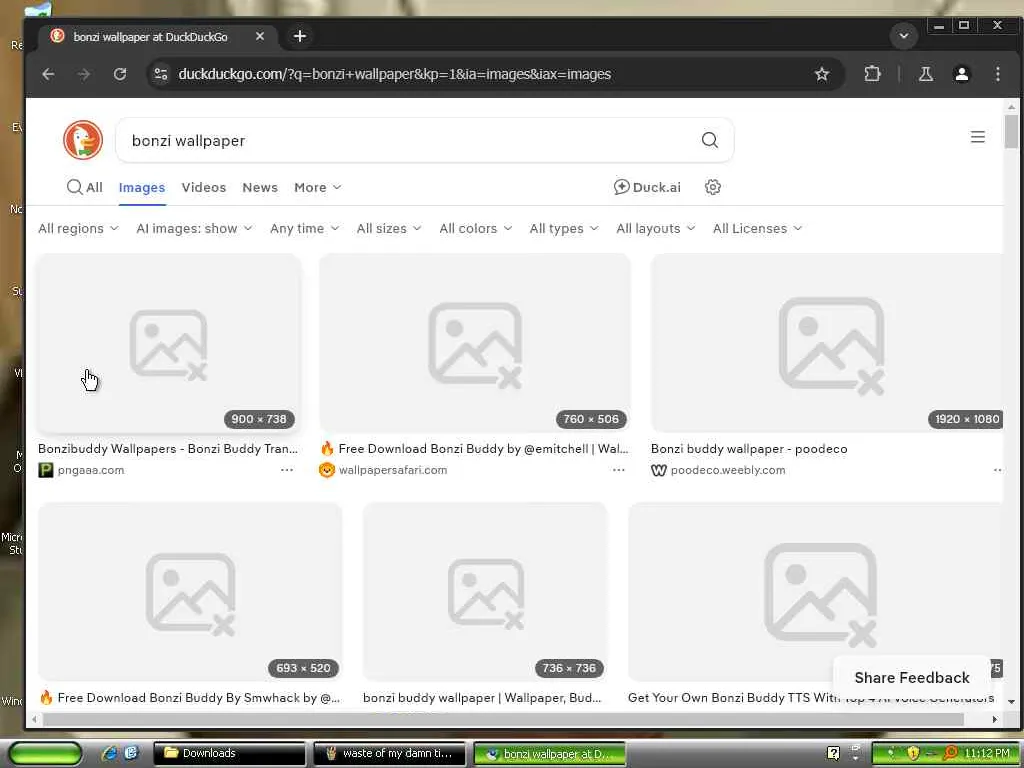This screenshot has width=1024, height=768.
Task: Open Bonzibuddy Wallpapers - Bonzi Buddy Tran... link
Action: pyautogui.click(x=168, y=449)
